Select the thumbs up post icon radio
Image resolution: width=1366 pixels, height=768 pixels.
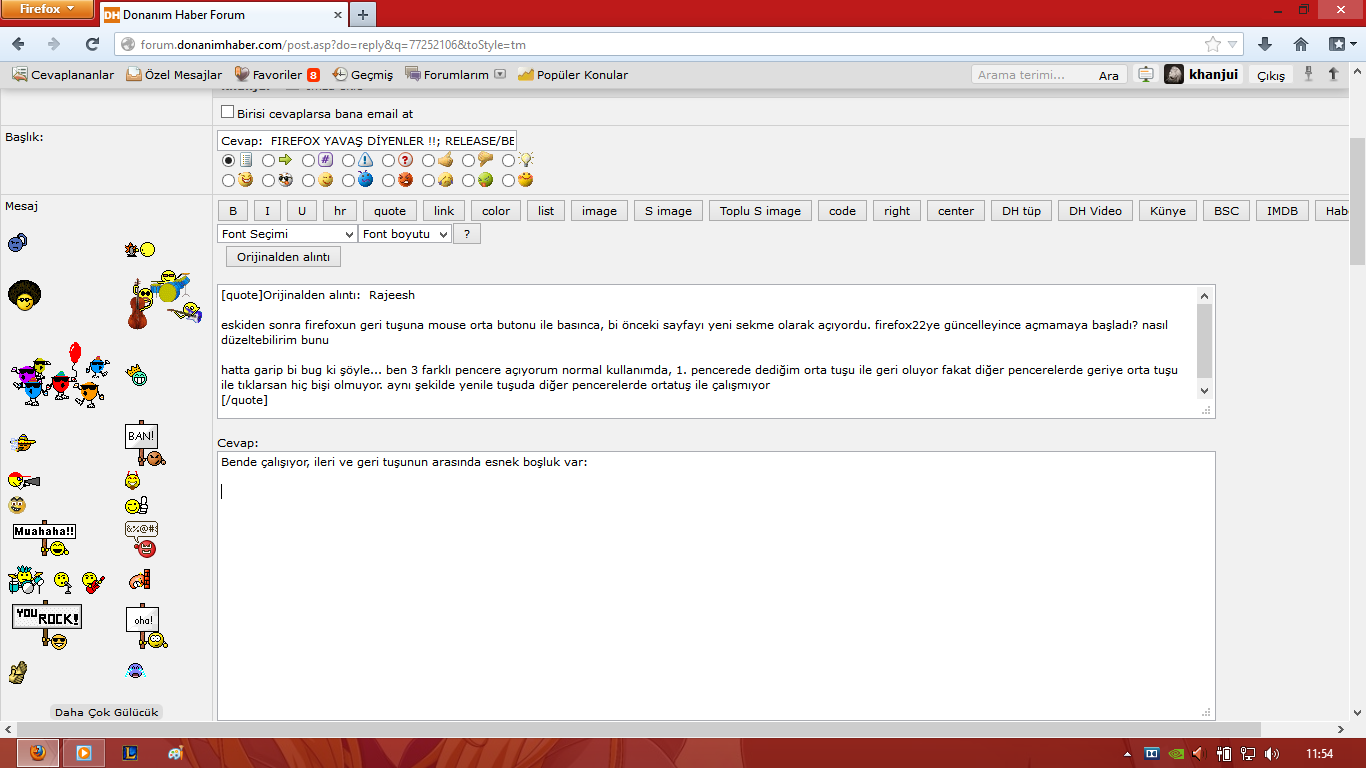click(428, 160)
